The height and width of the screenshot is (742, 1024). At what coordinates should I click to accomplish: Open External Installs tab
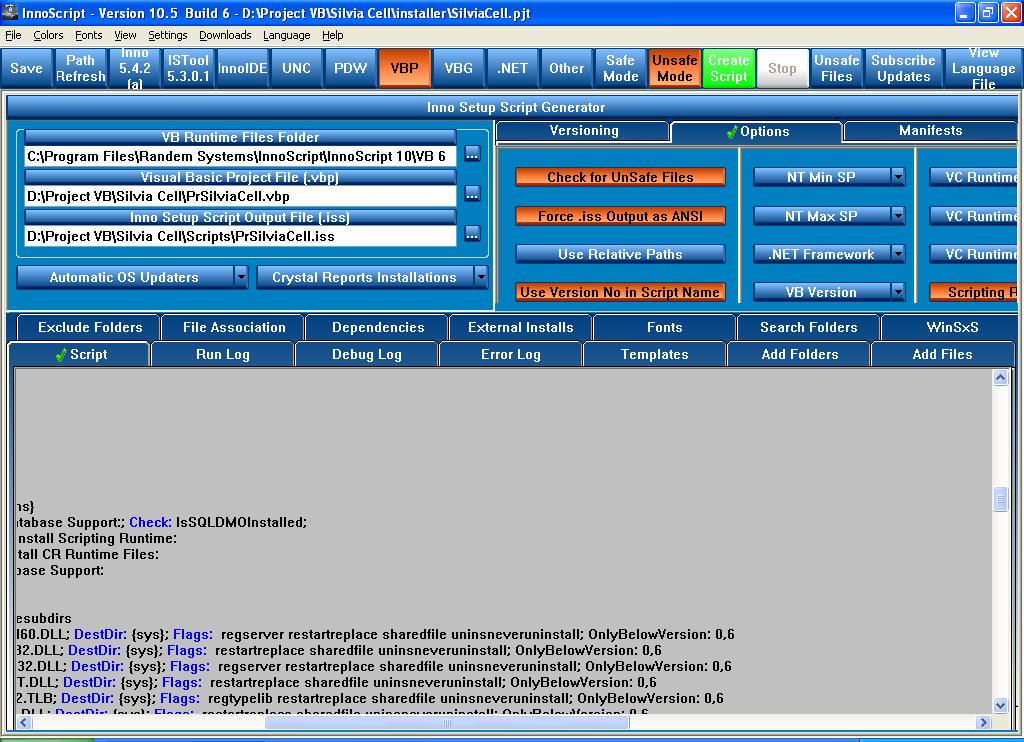pos(520,327)
